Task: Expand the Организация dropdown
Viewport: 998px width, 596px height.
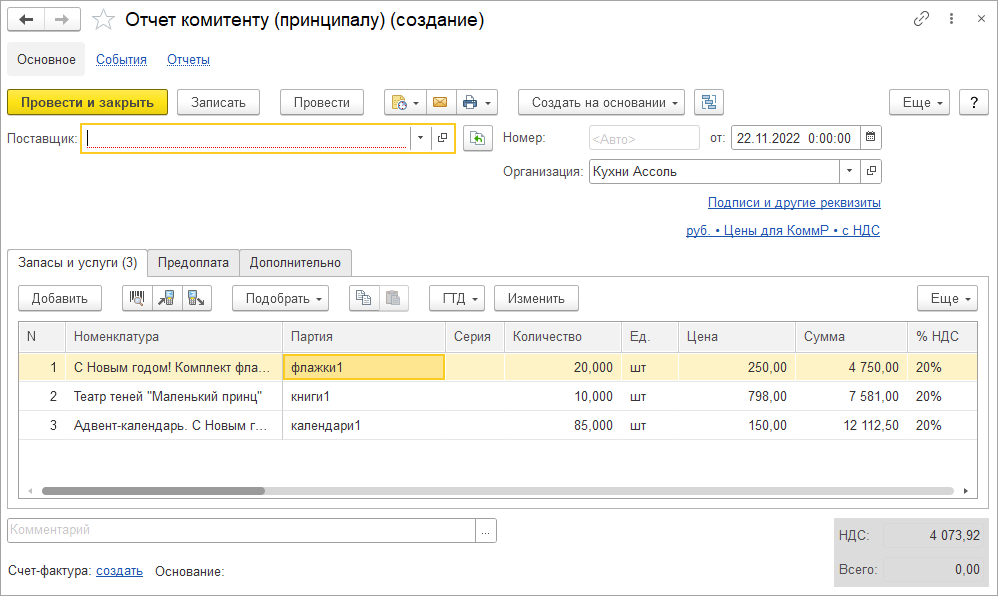Action: pos(849,171)
